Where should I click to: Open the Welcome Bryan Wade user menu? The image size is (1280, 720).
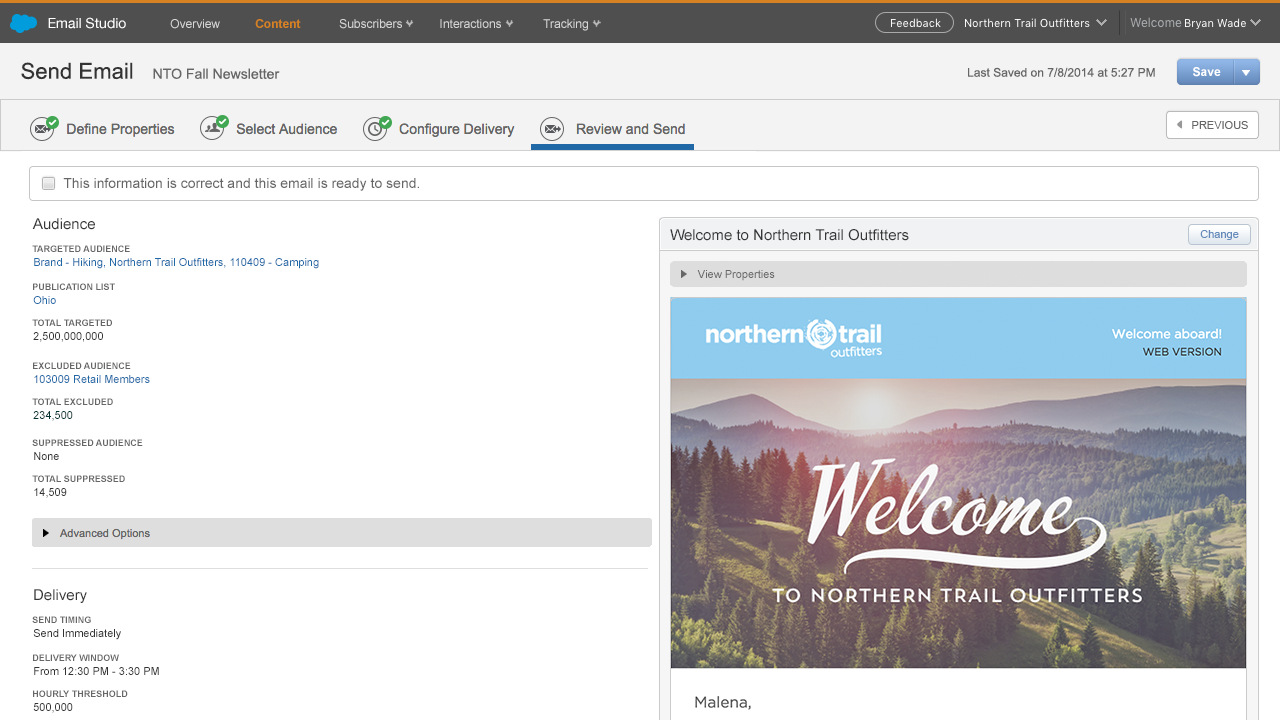[x=1195, y=23]
